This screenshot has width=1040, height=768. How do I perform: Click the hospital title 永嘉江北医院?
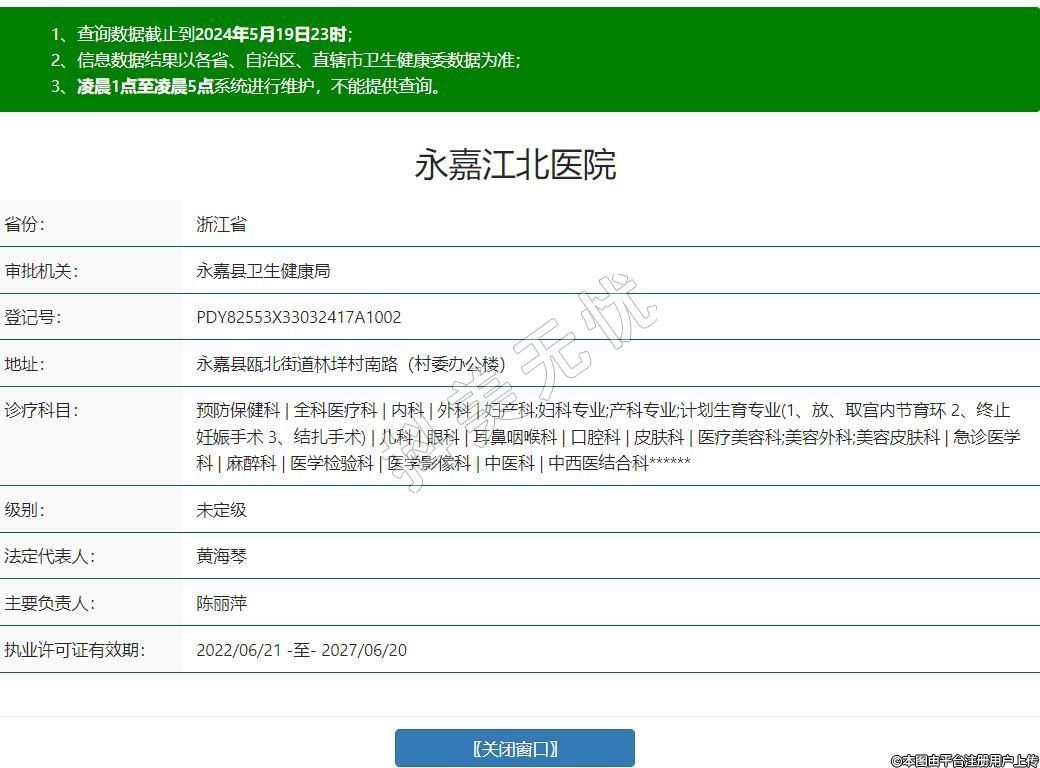pyautogui.click(x=515, y=165)
